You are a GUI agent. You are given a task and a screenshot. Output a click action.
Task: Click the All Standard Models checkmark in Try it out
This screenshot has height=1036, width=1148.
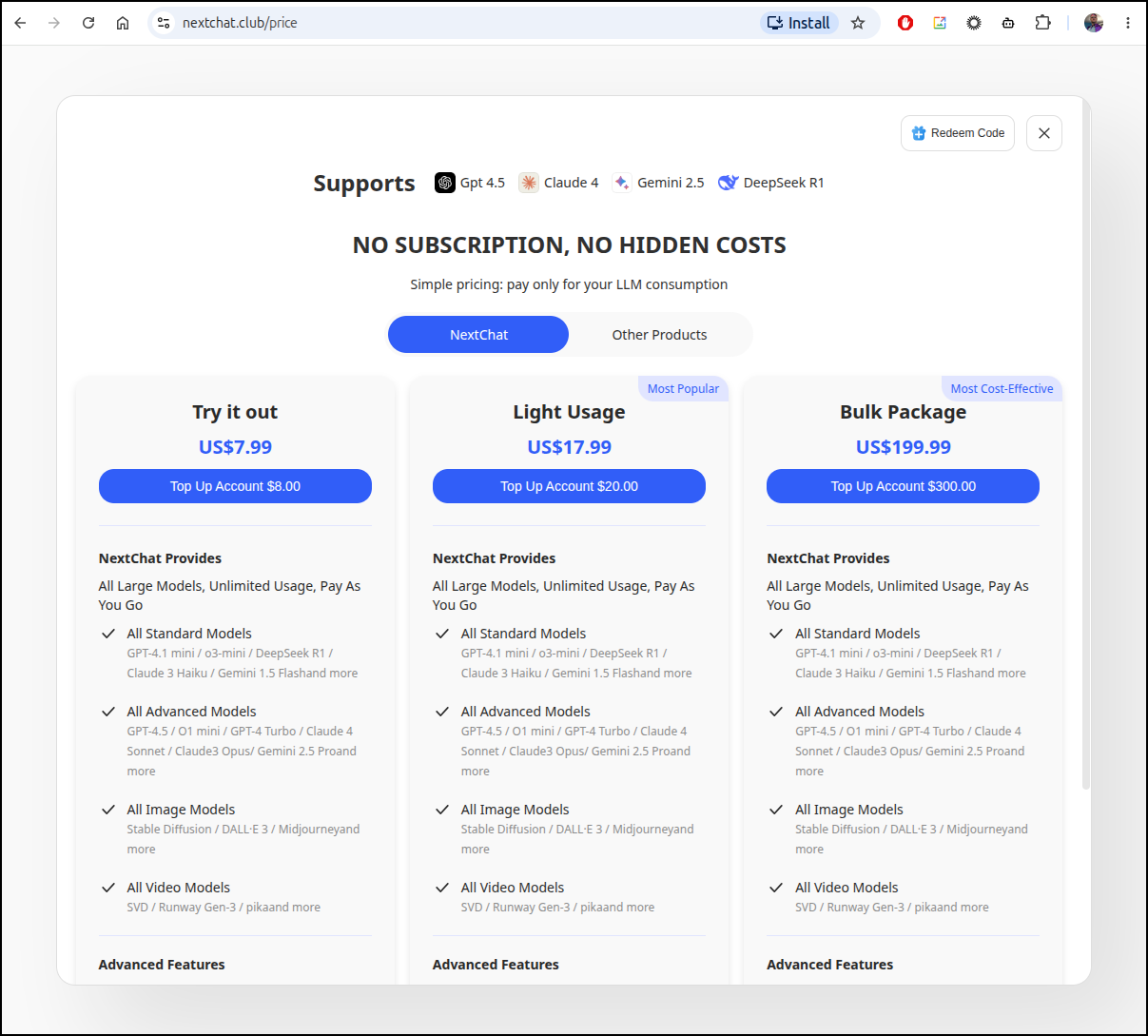(107, 634)
